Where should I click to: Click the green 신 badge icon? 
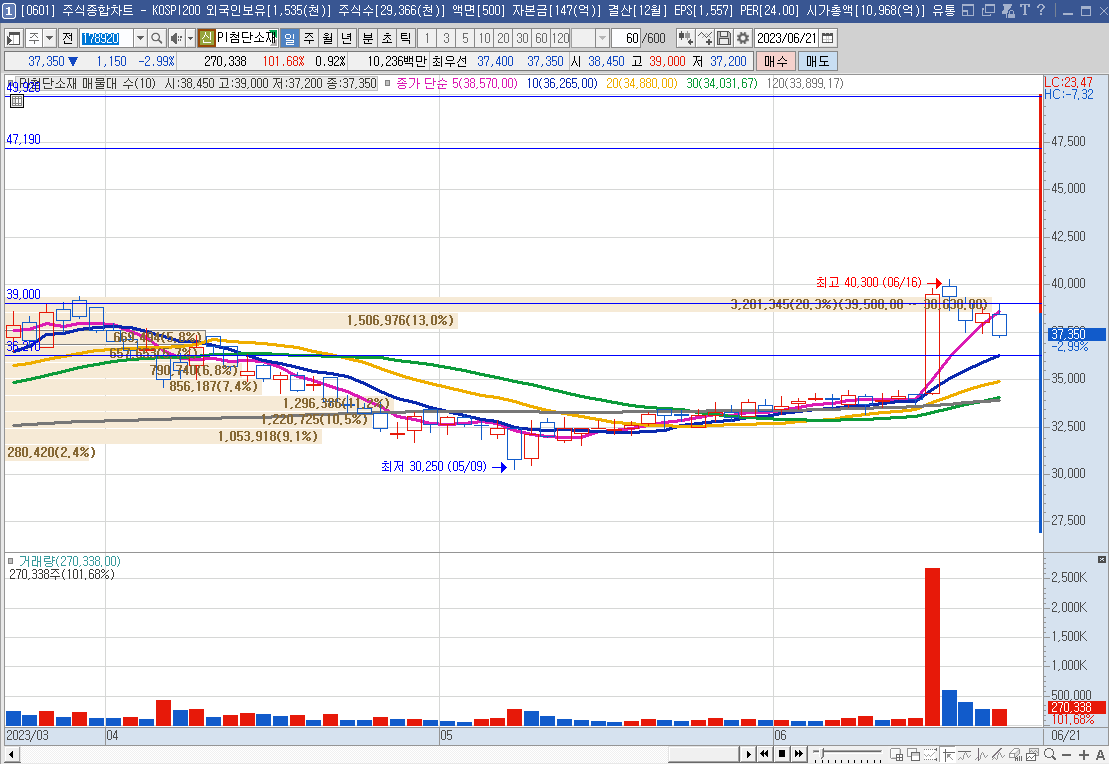(206, 38)
